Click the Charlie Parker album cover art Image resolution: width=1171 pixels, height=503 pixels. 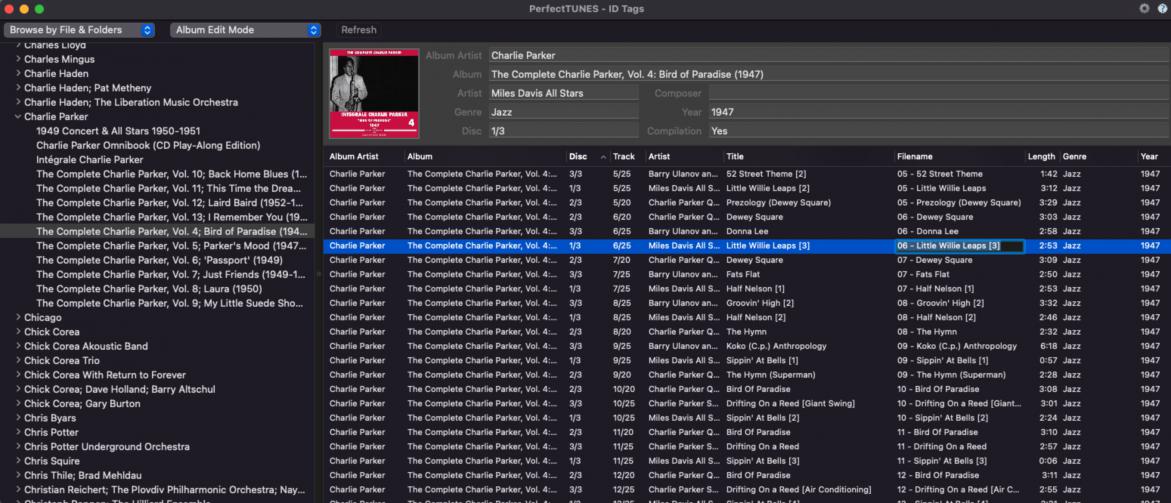click(x=374, y=93)
